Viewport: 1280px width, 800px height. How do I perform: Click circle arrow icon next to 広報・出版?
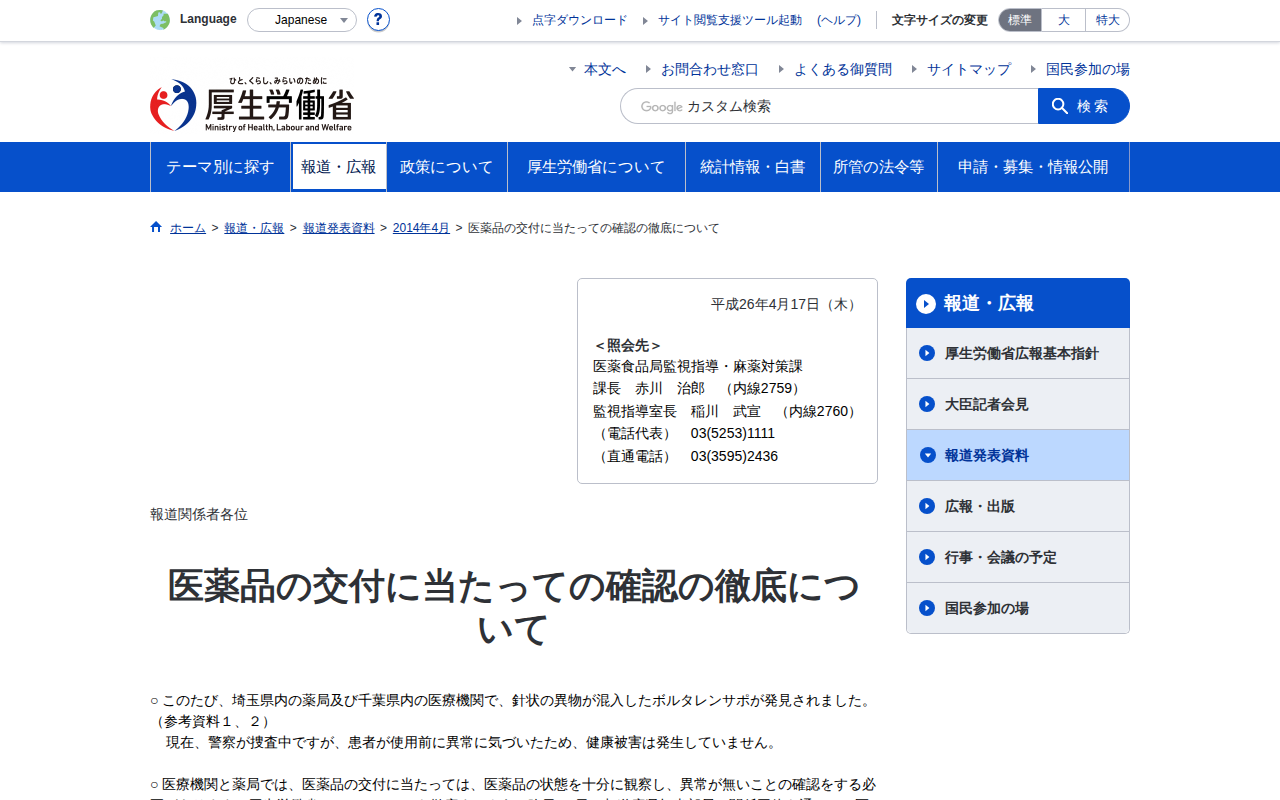(927, 506)
